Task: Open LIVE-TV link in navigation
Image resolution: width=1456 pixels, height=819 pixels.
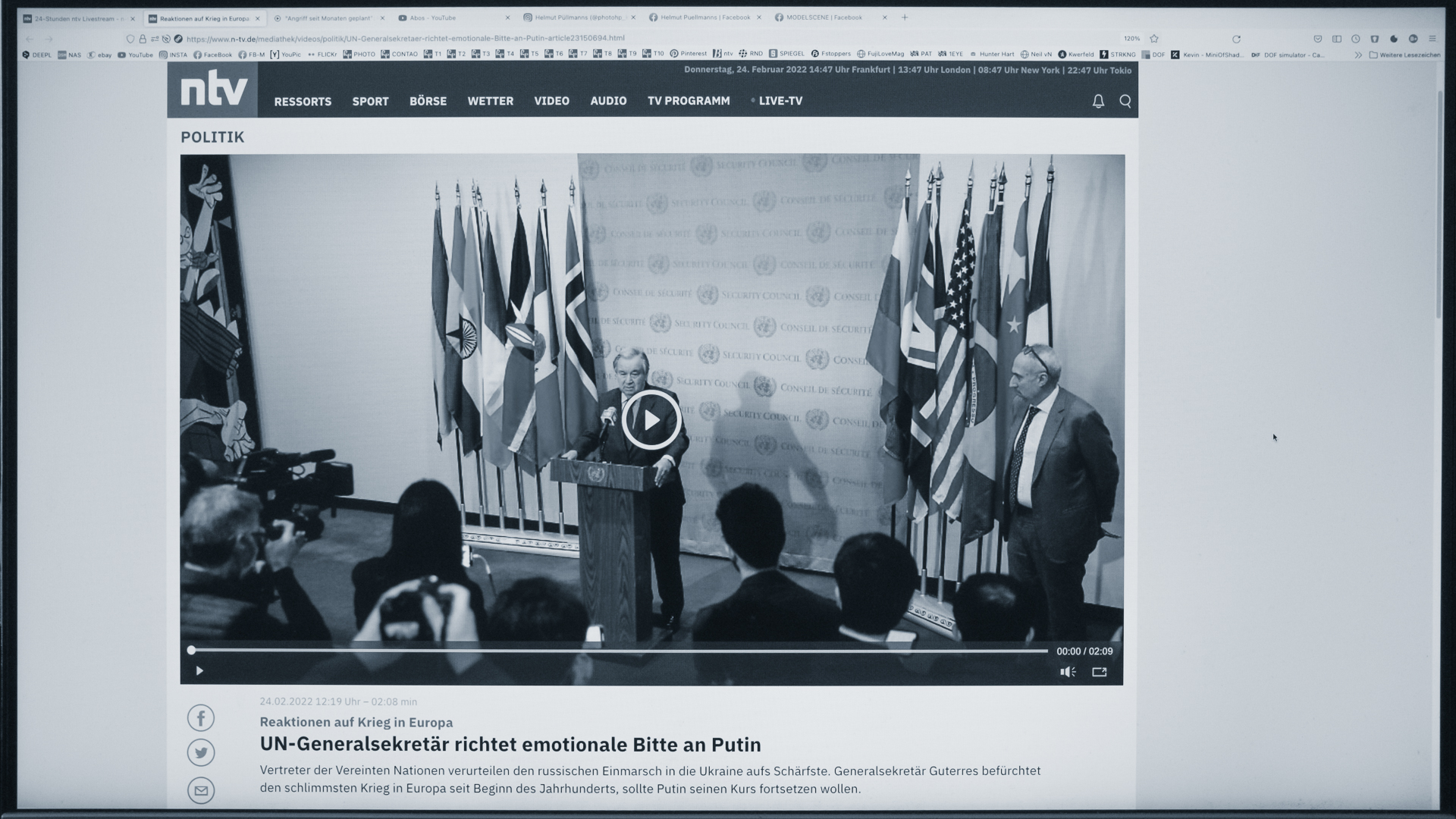Action: tap(780, 101)
